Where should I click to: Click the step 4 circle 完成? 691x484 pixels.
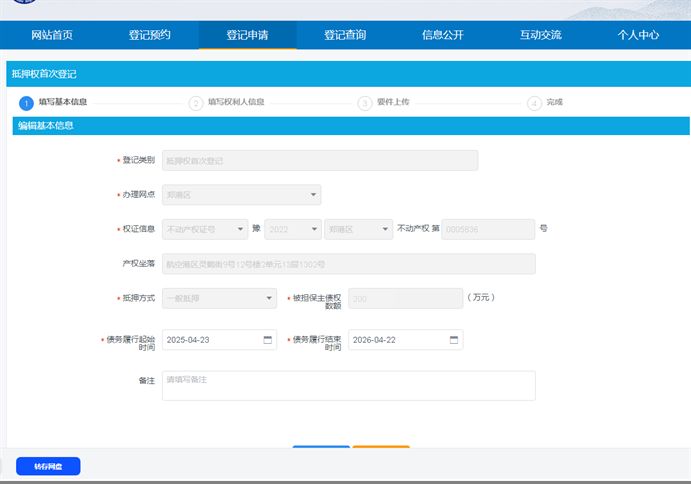534,104
